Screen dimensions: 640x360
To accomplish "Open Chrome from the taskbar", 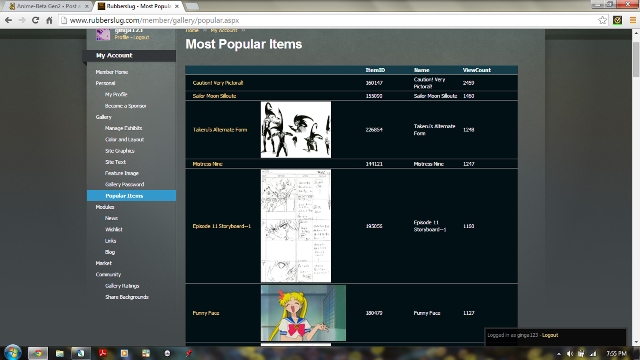I will point(38,353).
